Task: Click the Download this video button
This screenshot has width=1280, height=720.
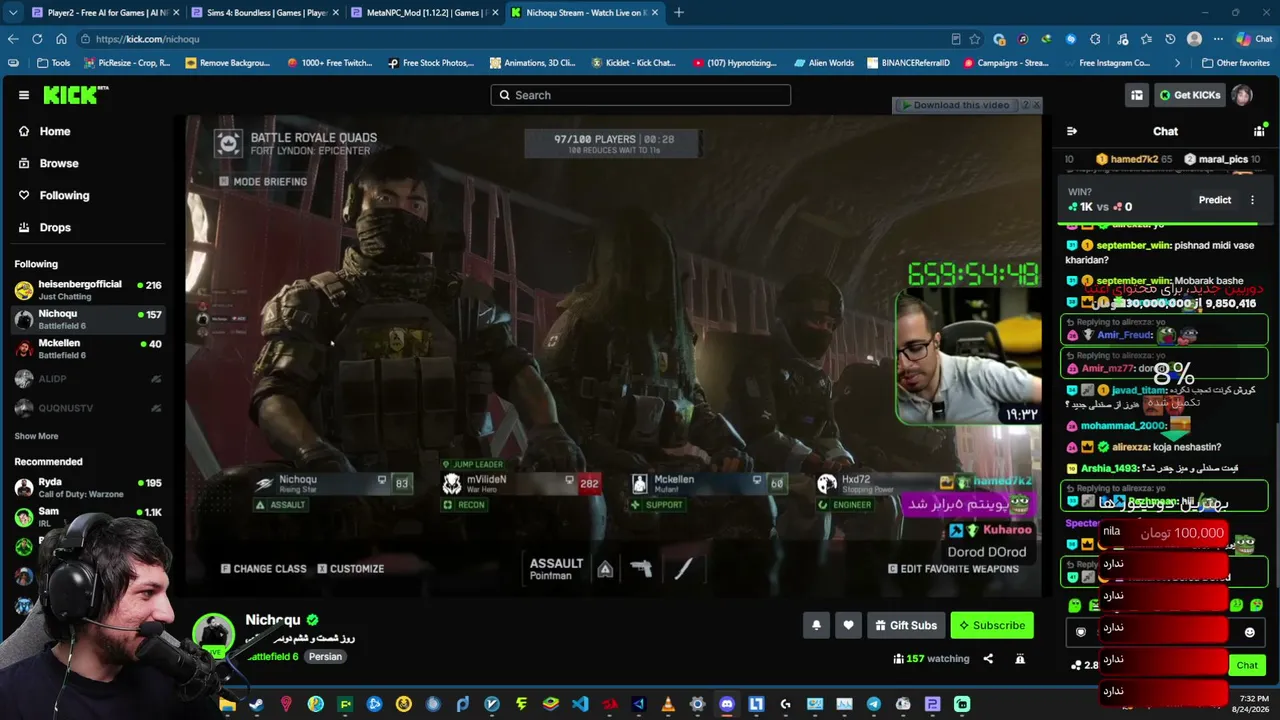Action: (x=959, y=105)
